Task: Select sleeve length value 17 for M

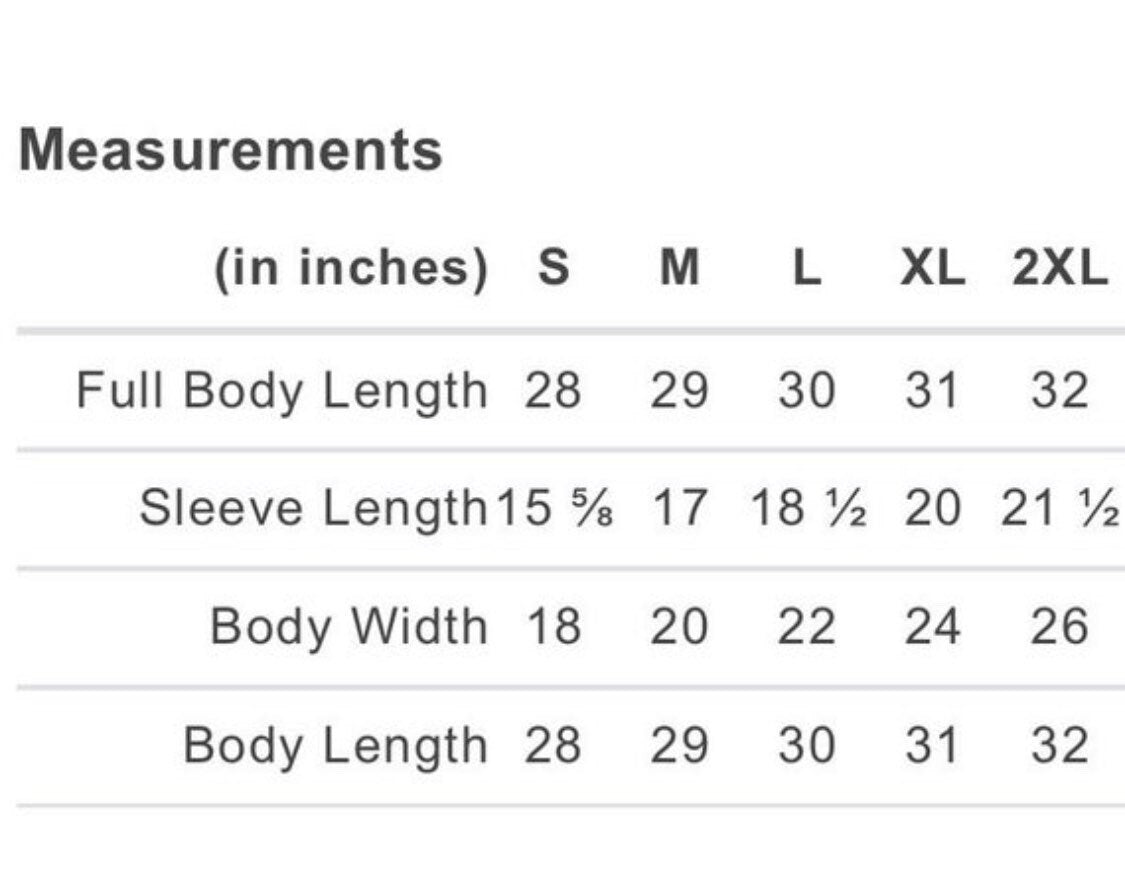Action: [680, 508]
